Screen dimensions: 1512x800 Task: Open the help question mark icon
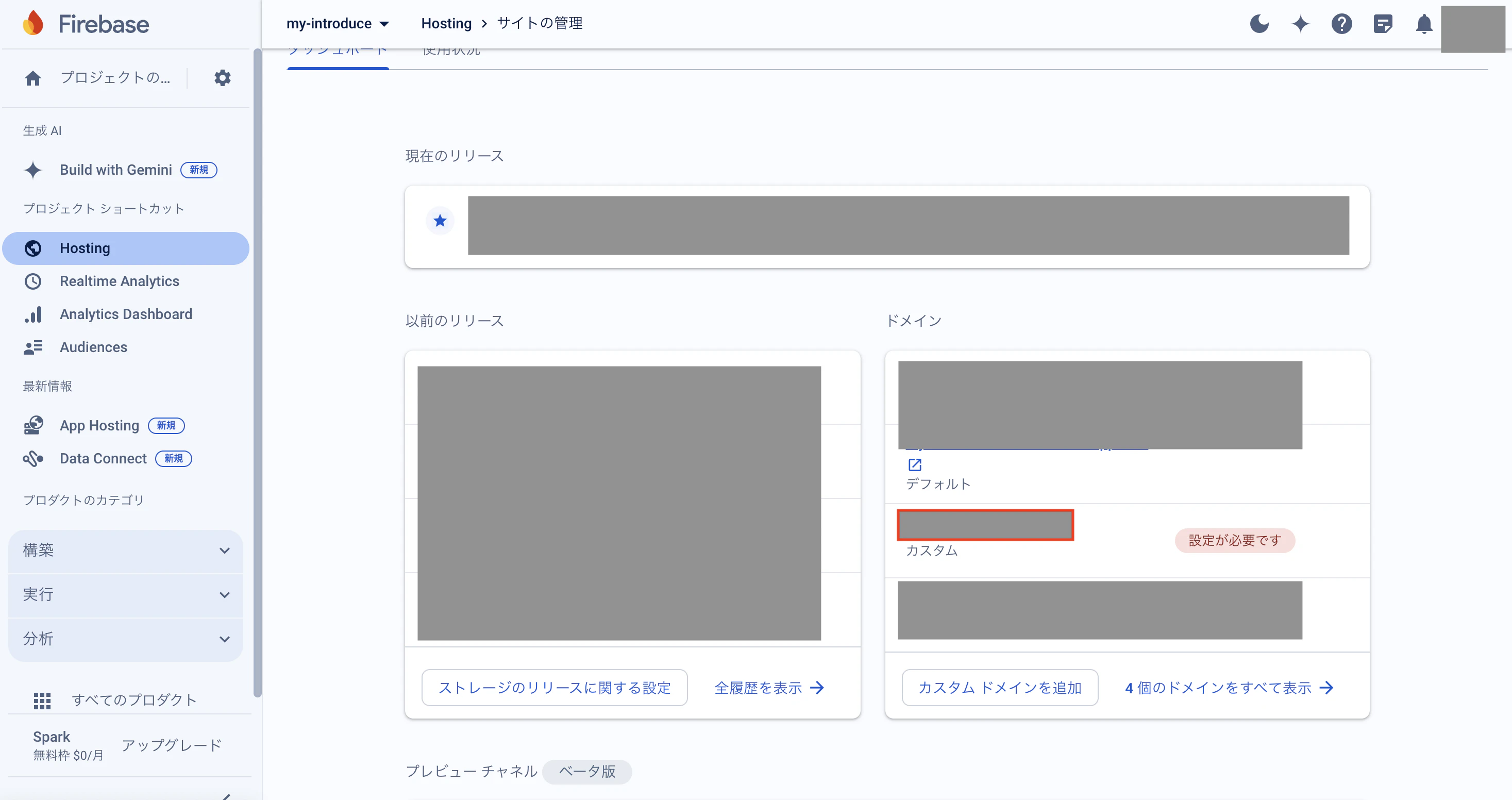(x=1341, y=24)
